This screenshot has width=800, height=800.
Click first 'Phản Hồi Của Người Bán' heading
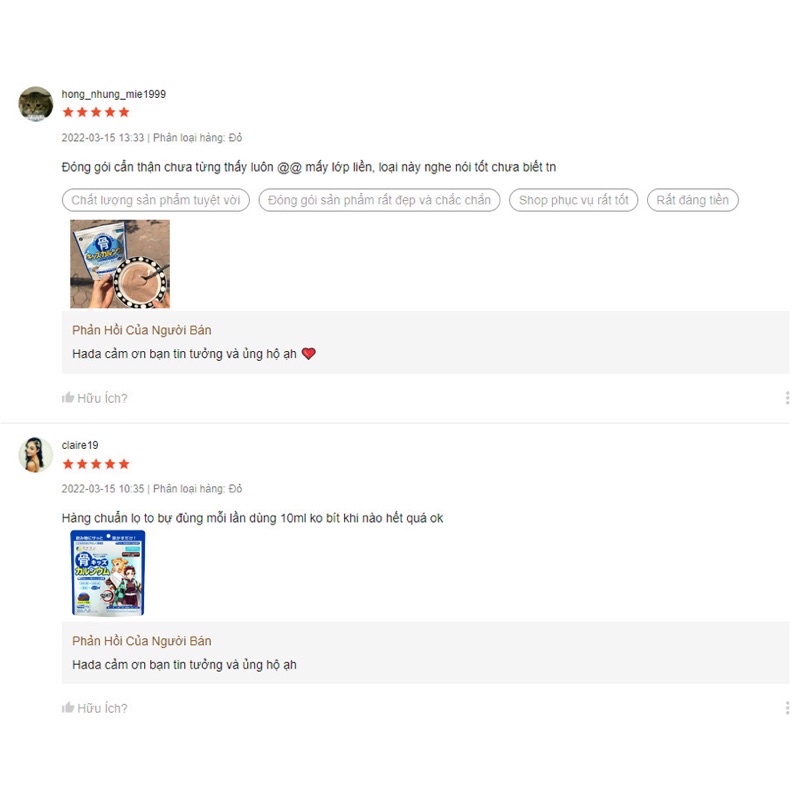(141, 330)
